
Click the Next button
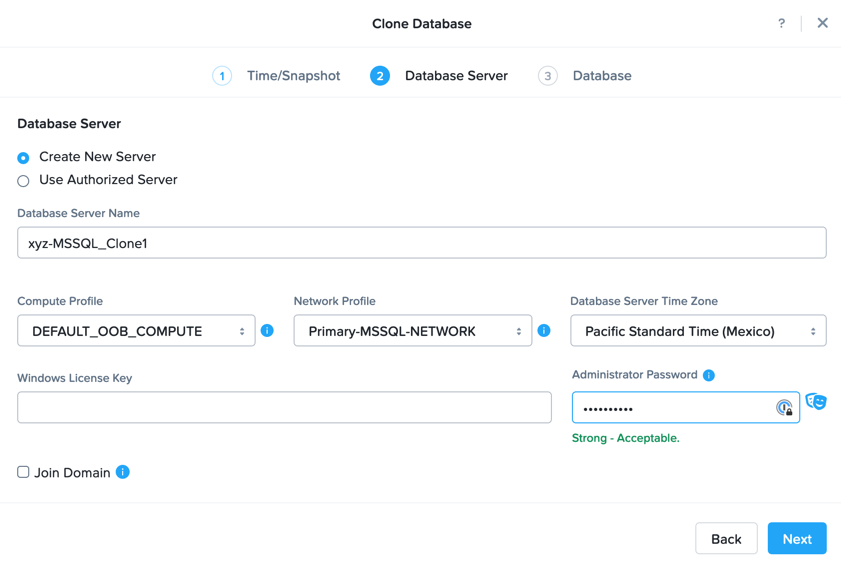pyautogui.click(x=797, y=539)
